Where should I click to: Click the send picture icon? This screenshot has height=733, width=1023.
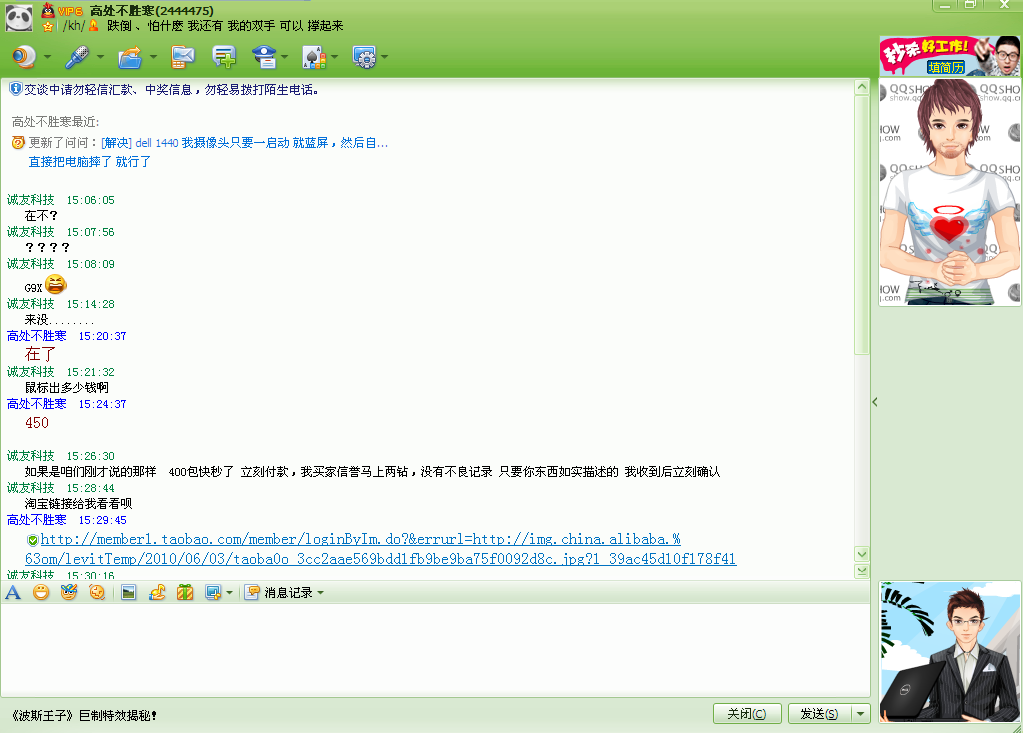point(128,593)
